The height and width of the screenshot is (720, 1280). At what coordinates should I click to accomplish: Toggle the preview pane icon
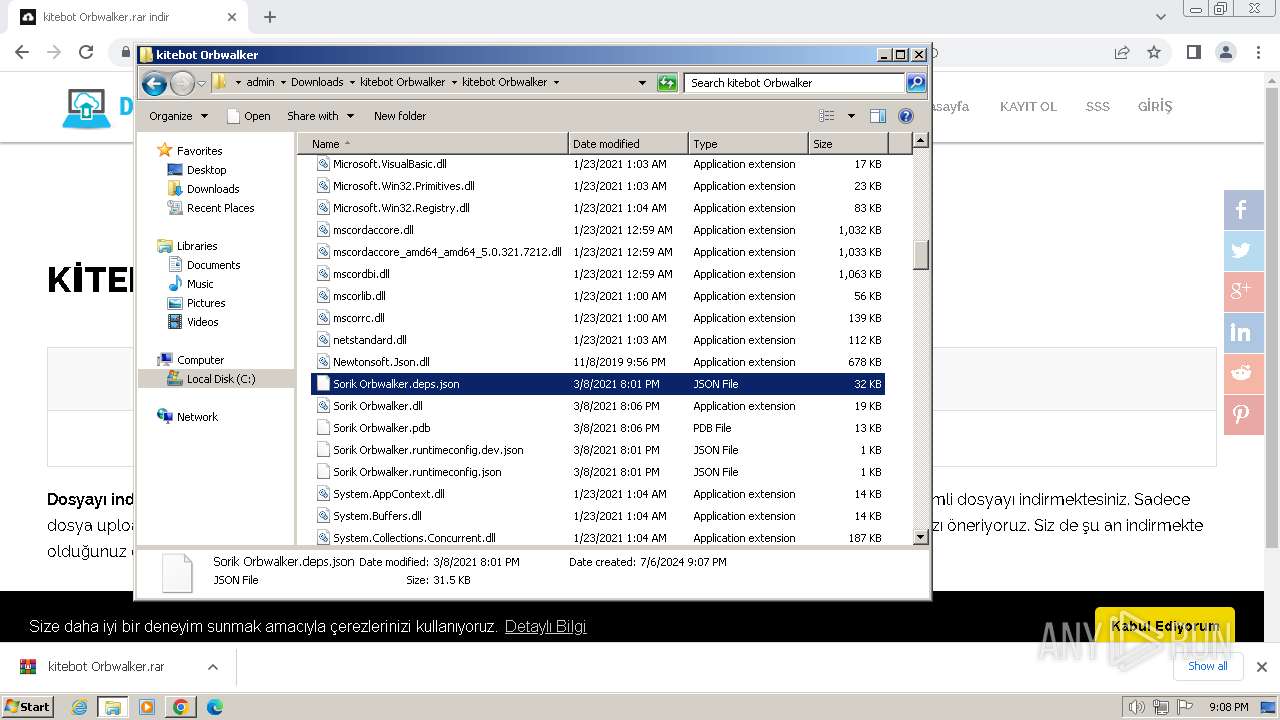[877, 116]
